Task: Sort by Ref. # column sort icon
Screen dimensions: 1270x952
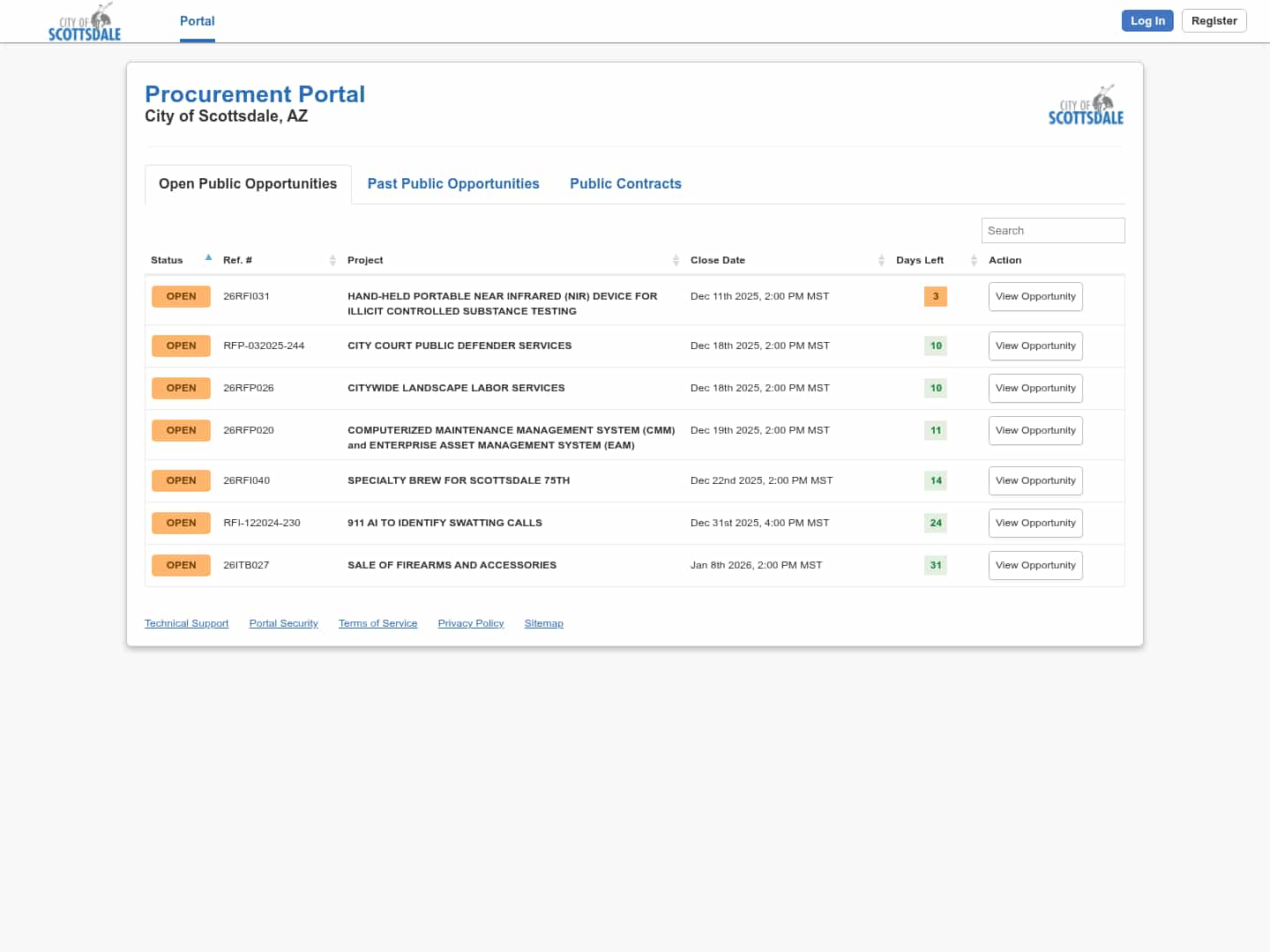Action: pyautogui.click(x=332, y=260)
